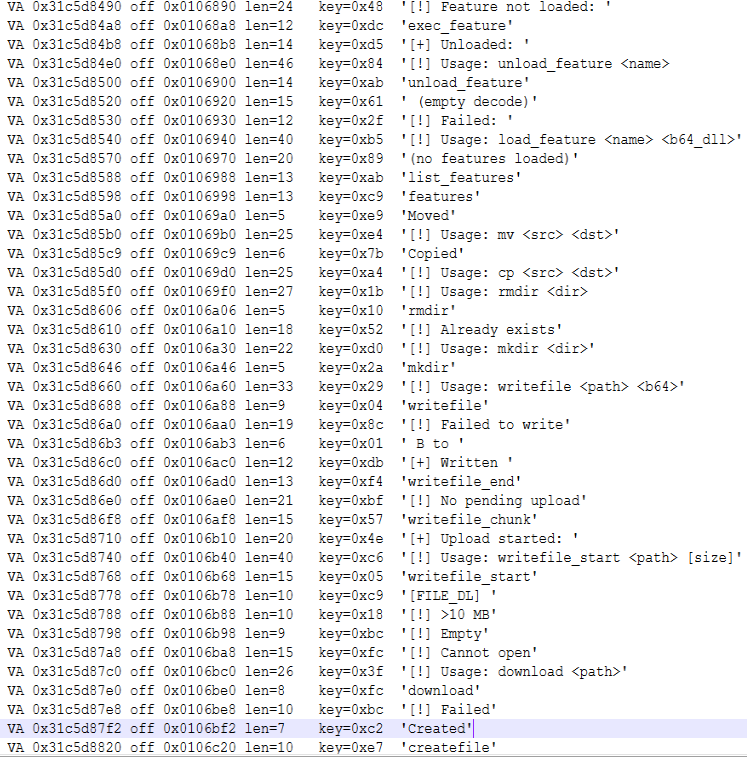Click the load_feature usage string

(x=571, y=140)
